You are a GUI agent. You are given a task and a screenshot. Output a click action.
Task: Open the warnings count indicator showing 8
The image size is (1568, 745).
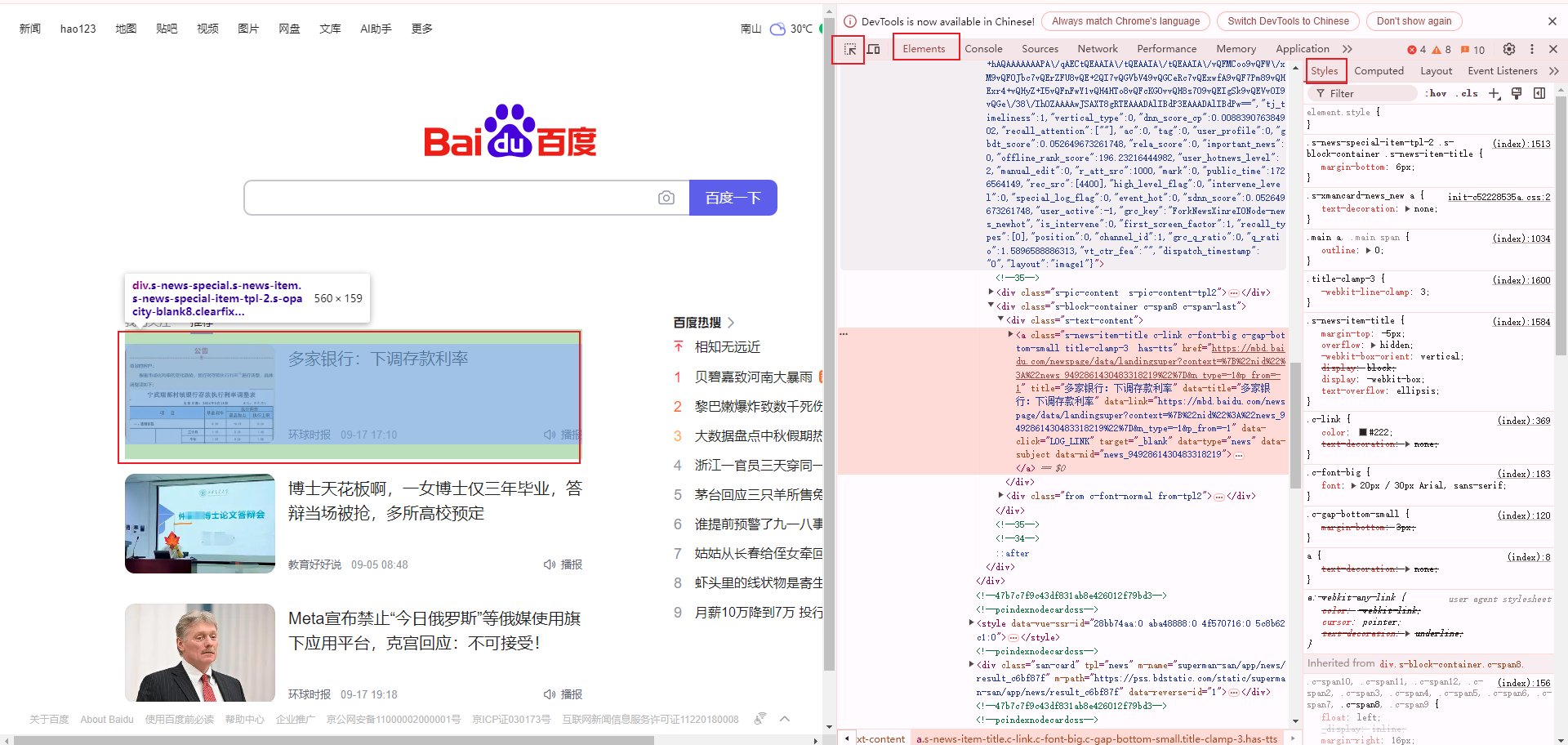1441,50
